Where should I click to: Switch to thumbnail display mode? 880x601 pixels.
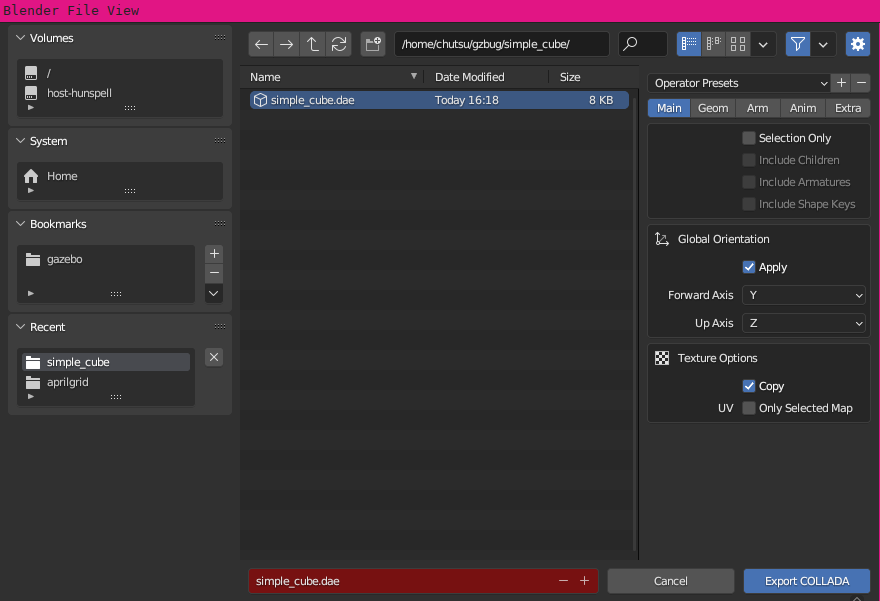(737, 44)
